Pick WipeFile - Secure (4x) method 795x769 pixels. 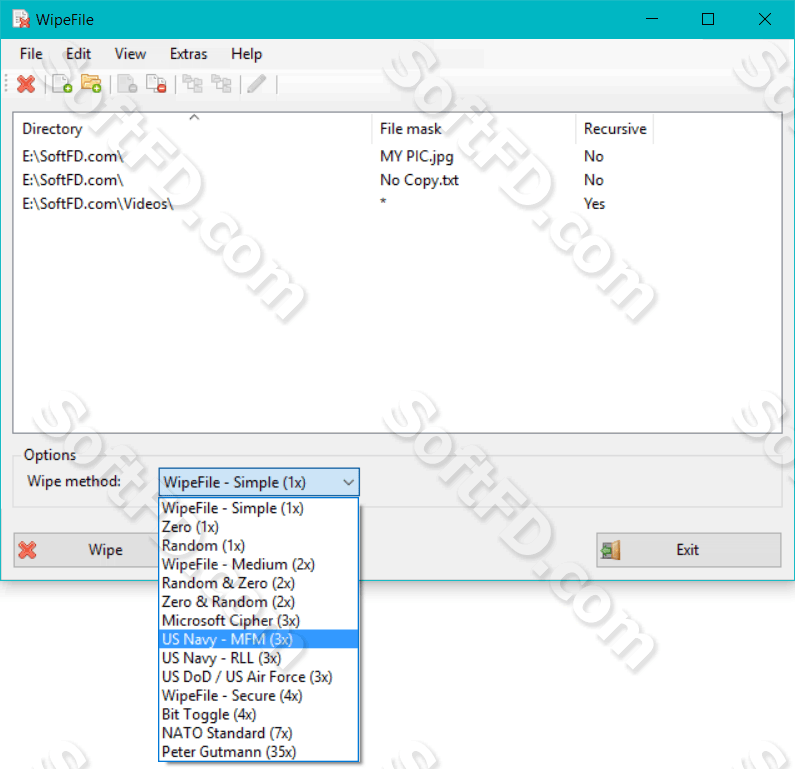[x=259, y=695]
